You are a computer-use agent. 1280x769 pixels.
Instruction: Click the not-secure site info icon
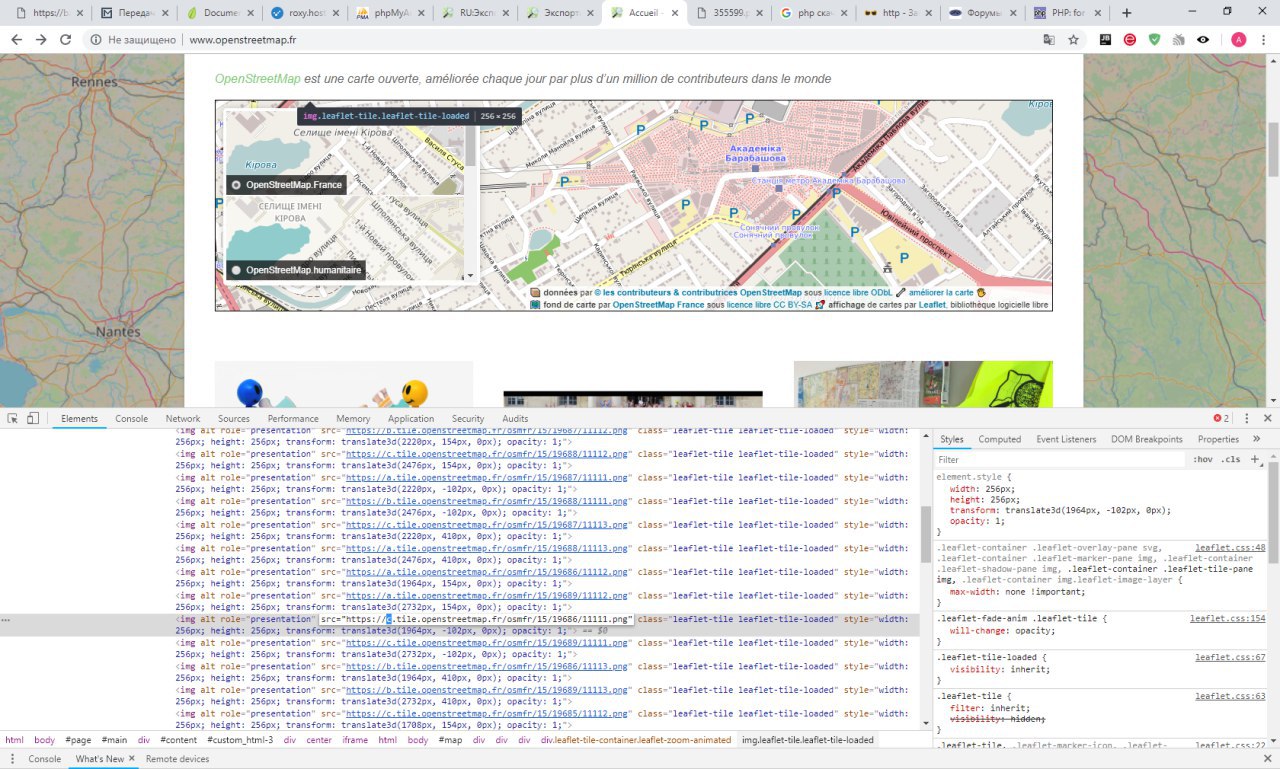coord(95,40)
